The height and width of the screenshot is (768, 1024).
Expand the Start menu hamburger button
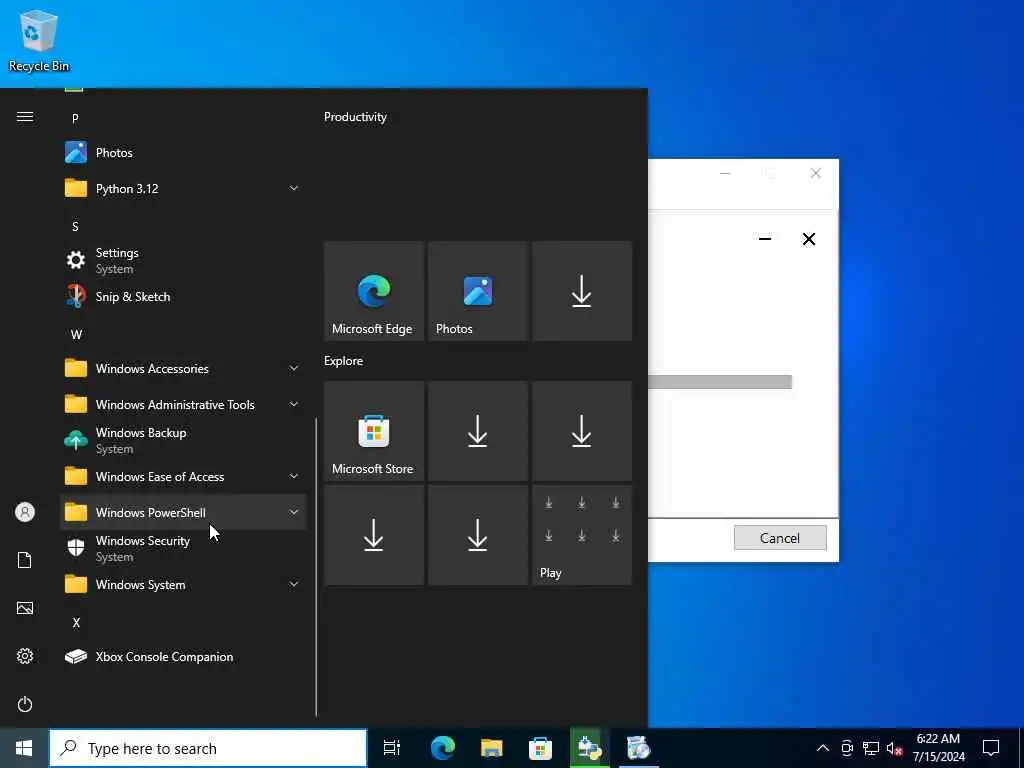(25, 117)
